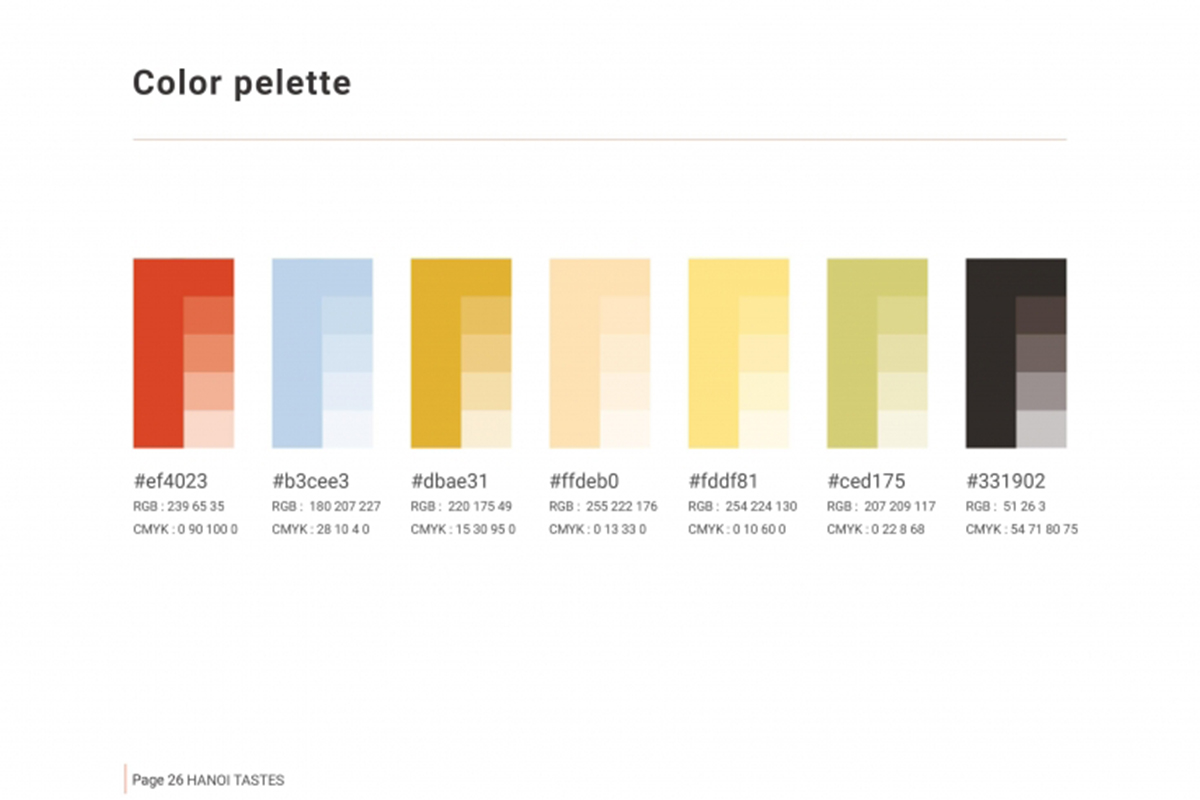This screenshot has height=800, width=1200.
Task: Click the #b3cee3 hex label
Action: coord(311,481)
